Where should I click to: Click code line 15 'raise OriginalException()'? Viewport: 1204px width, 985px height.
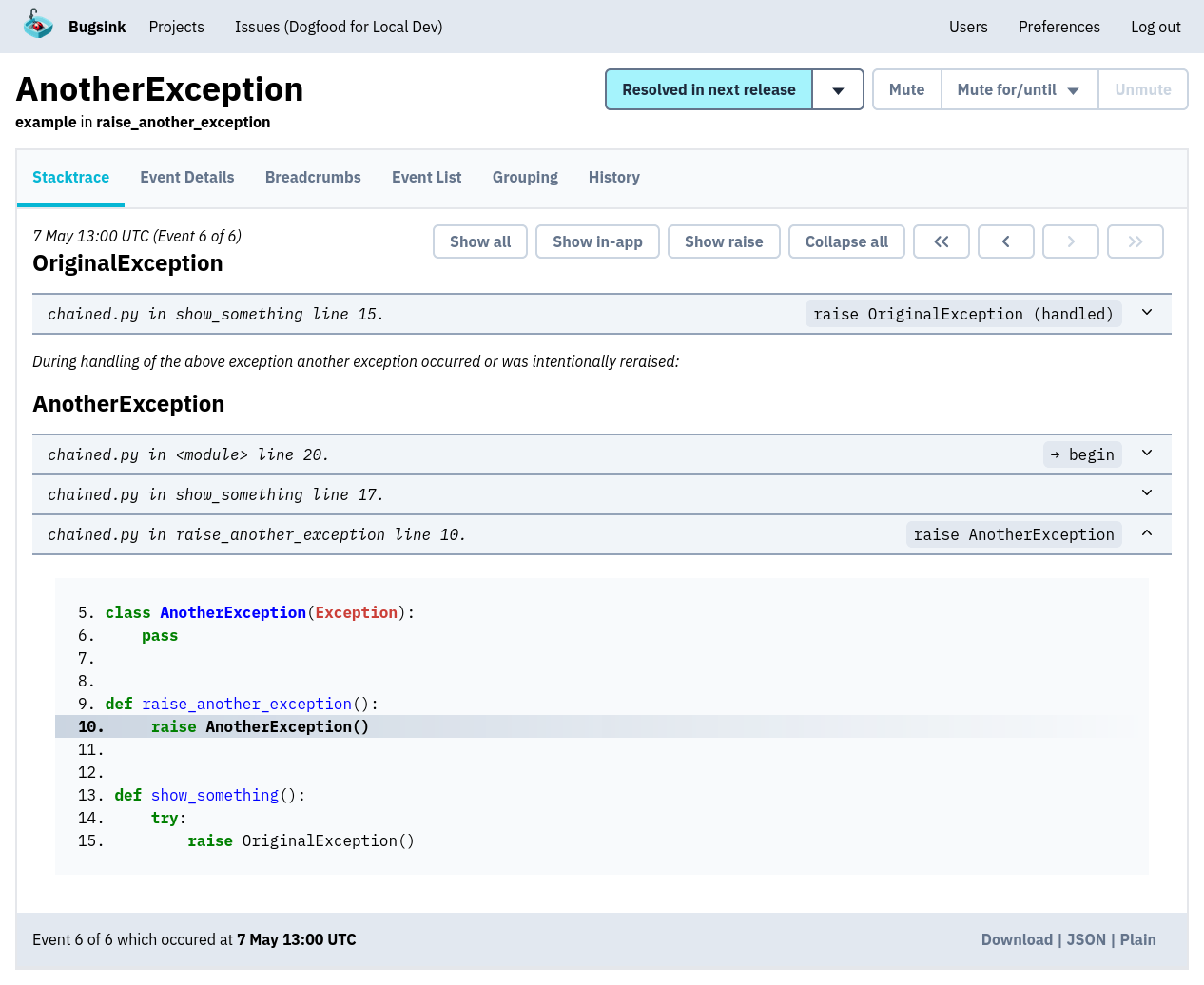click(301, 840)
